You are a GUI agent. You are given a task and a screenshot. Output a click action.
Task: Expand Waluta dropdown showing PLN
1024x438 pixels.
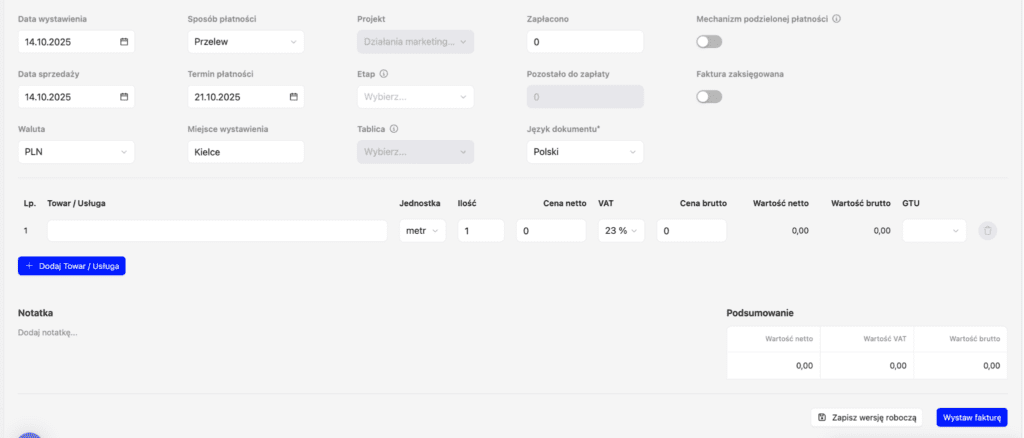click(x=76, y=152)
